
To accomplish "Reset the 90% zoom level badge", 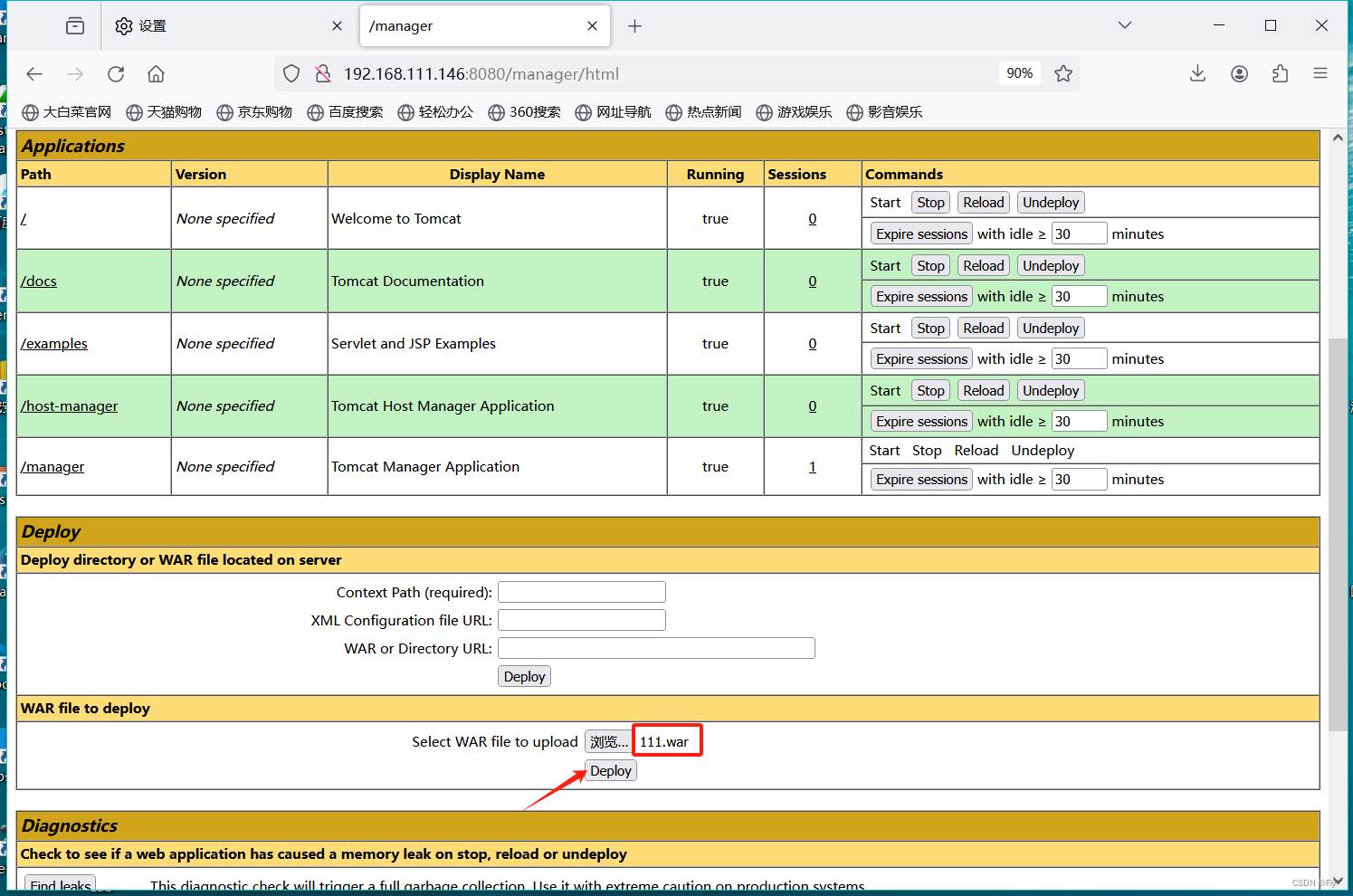I will (1020, 73).
